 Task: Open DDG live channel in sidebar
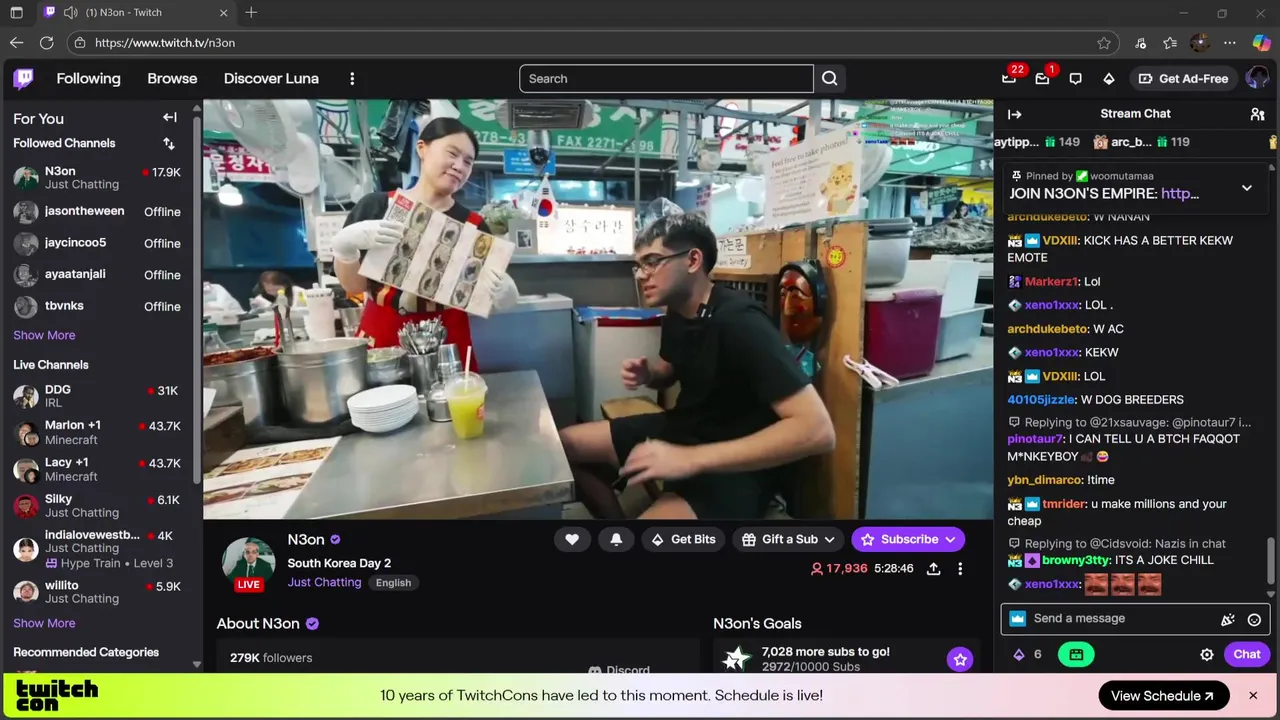tap(97, 396)
